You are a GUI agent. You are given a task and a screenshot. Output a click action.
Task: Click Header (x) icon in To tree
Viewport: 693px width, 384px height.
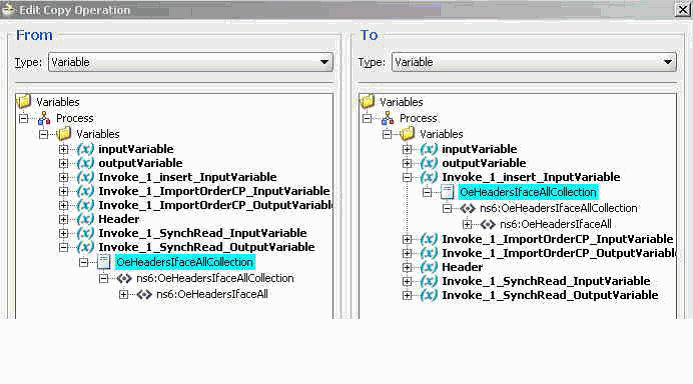(x=429, y=268)
